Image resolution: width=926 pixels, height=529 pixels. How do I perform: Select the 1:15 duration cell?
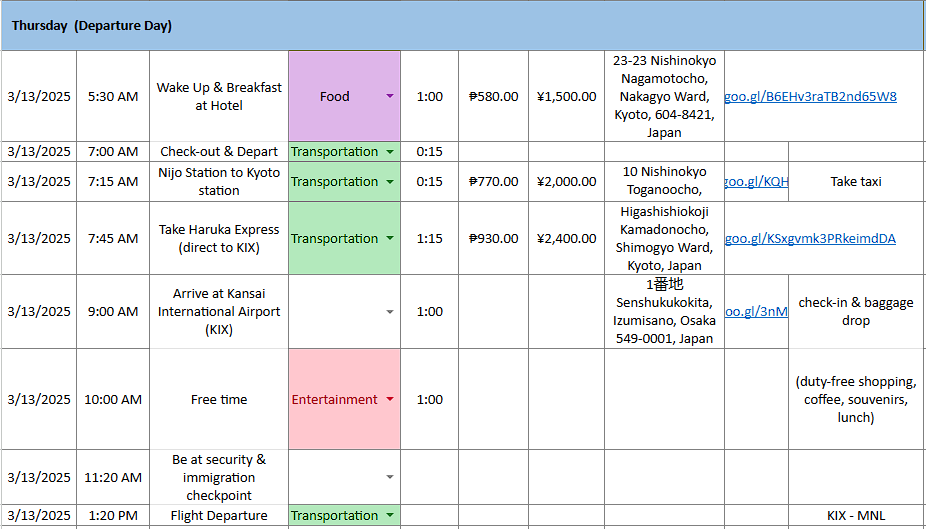click(x=430, y=239)
